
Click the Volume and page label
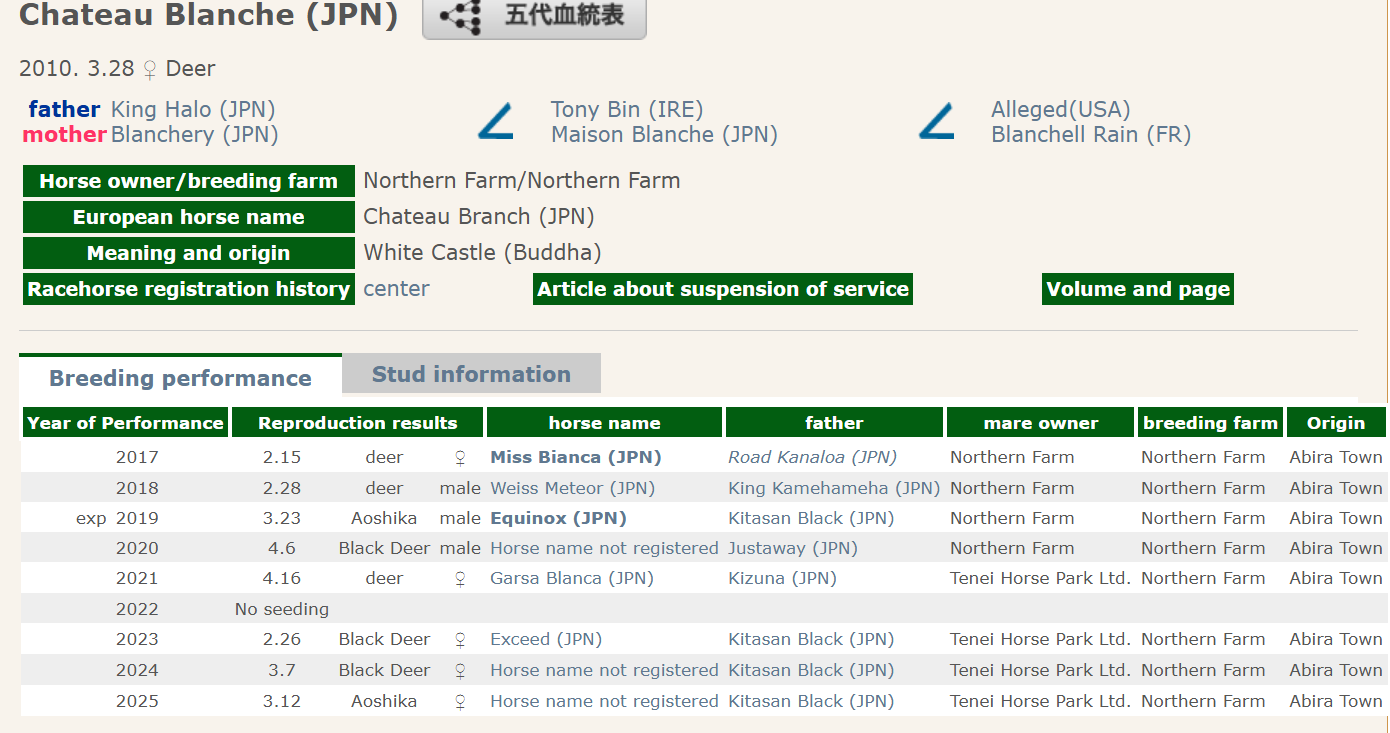1138,289
